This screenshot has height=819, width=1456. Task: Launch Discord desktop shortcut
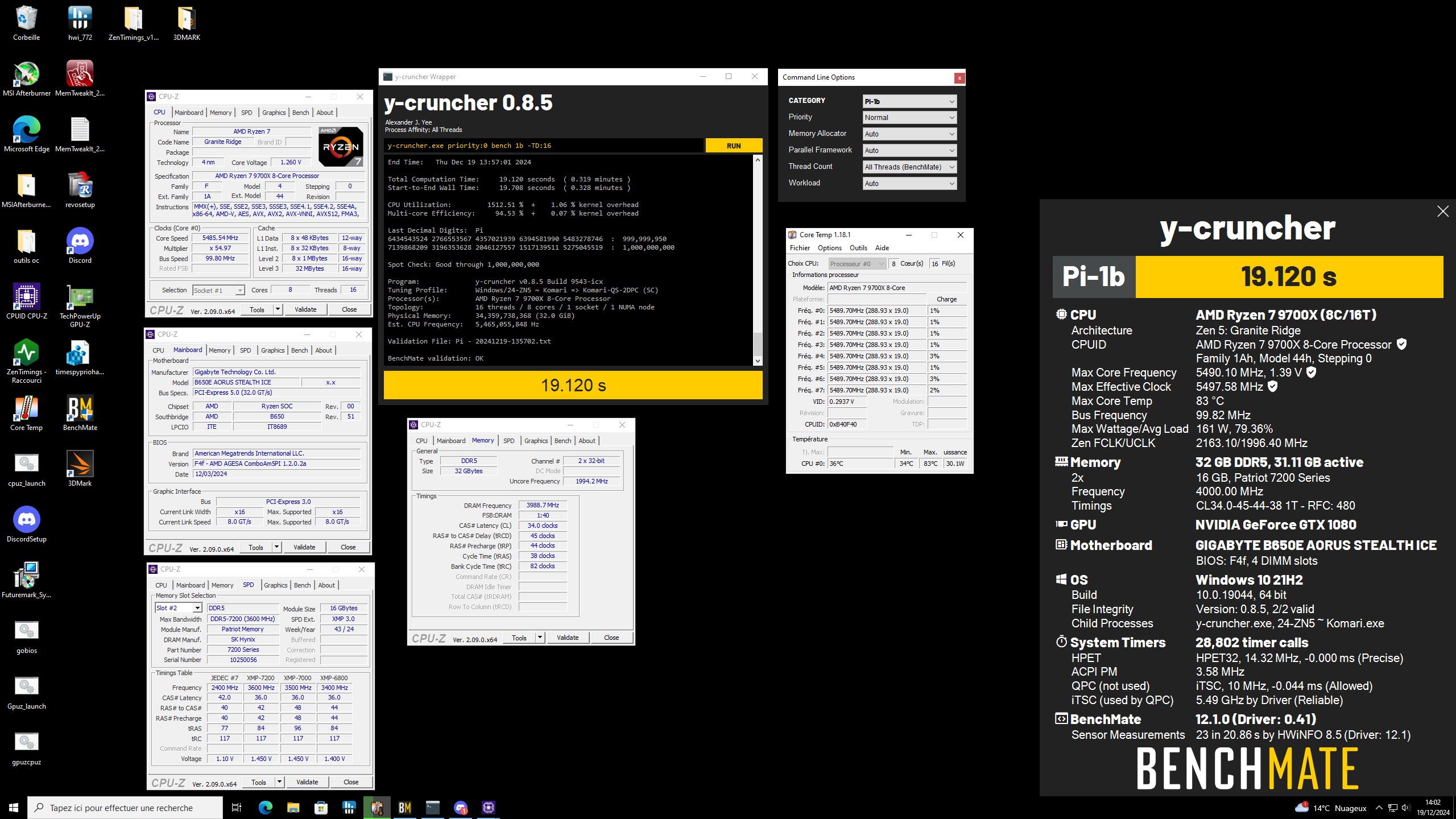point(80,246)
